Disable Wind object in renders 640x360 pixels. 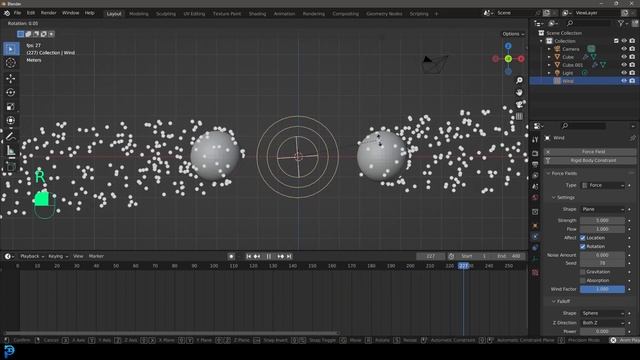click(x=632, y=81)
